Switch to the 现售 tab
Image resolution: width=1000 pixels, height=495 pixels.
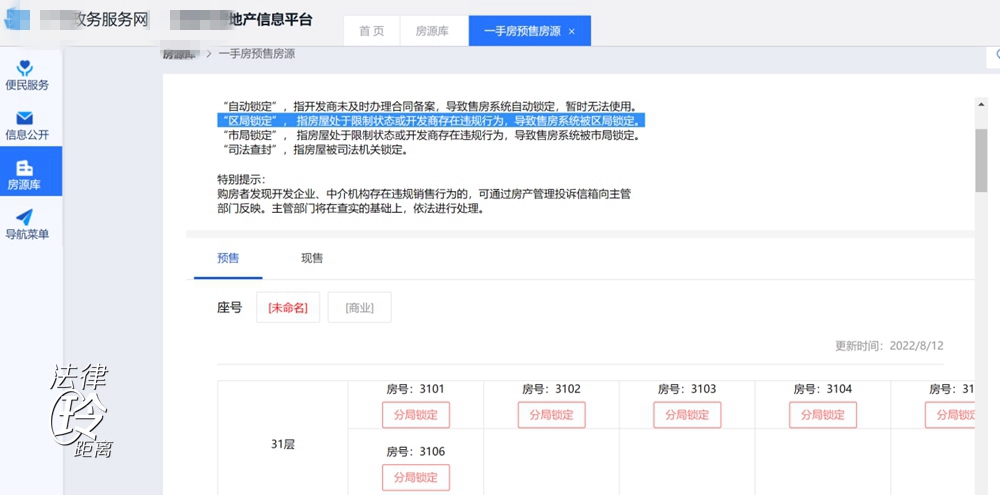coord(312,258)
